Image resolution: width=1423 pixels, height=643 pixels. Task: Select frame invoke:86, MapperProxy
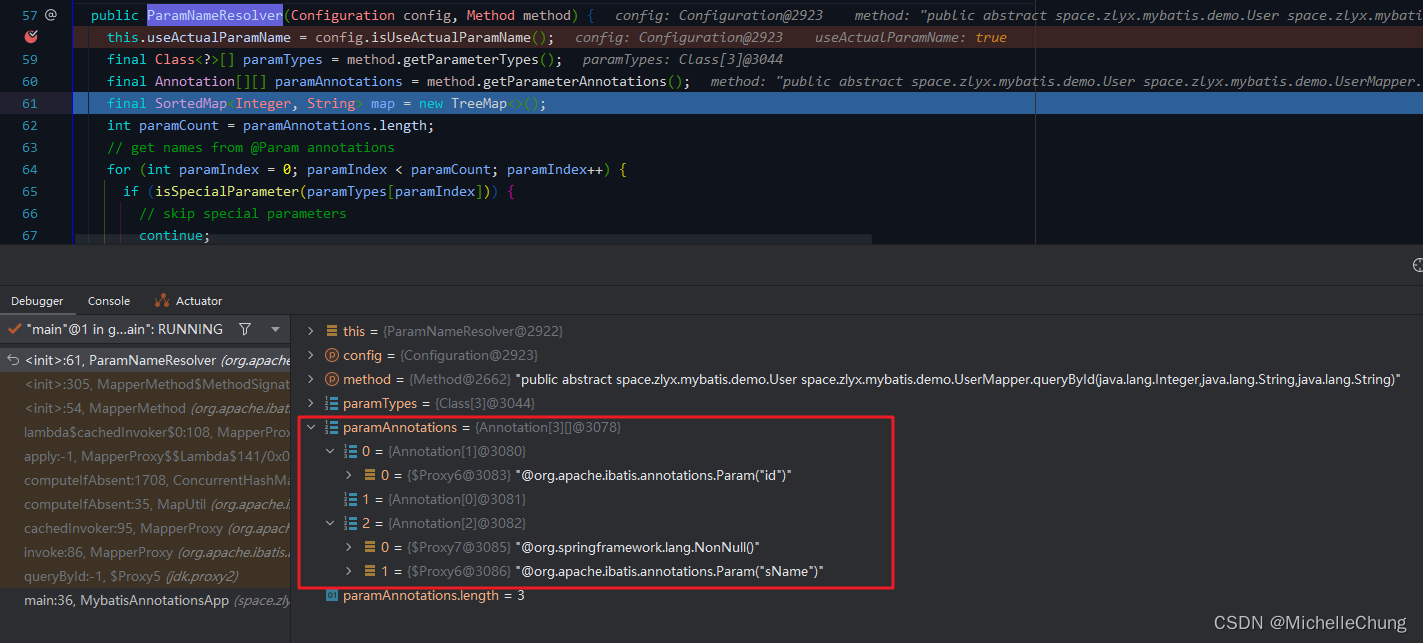pos(145,552)
